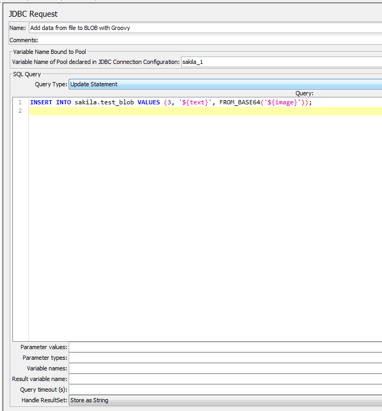
Task: Click the Parameter values field
Action: coord(226,347)
